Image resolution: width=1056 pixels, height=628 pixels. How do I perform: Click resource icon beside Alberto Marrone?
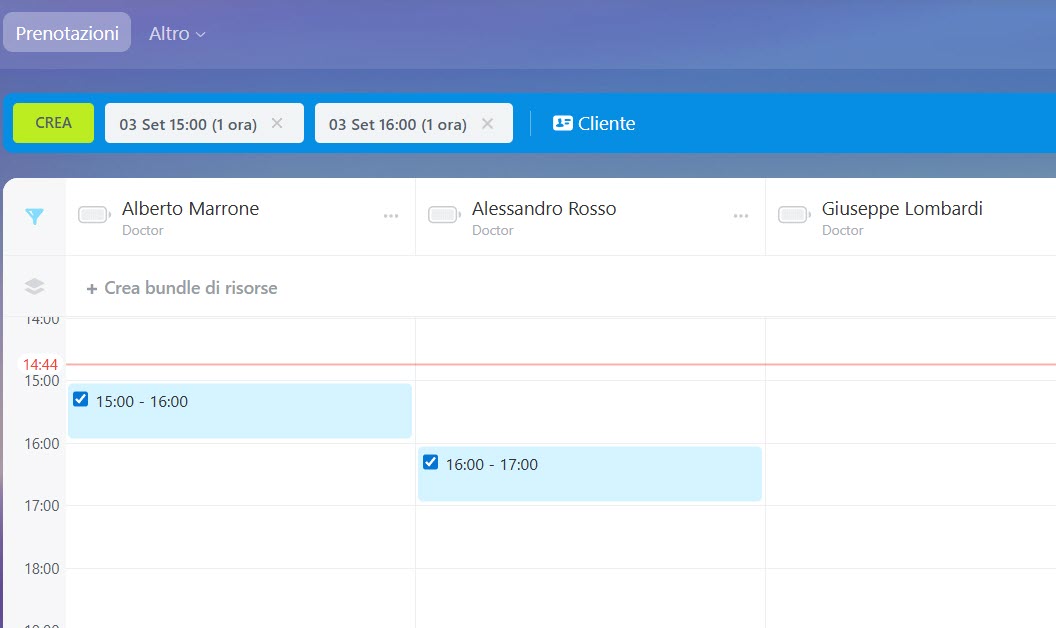94,215
